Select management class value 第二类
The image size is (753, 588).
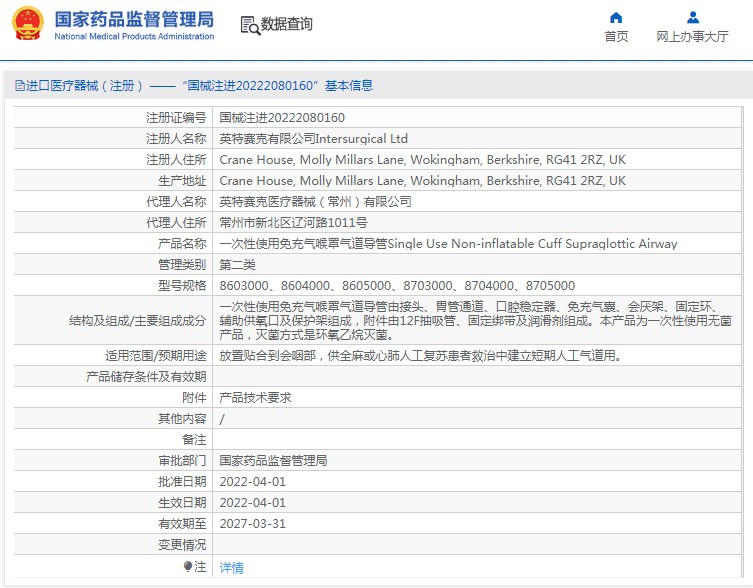click(237, 265)
